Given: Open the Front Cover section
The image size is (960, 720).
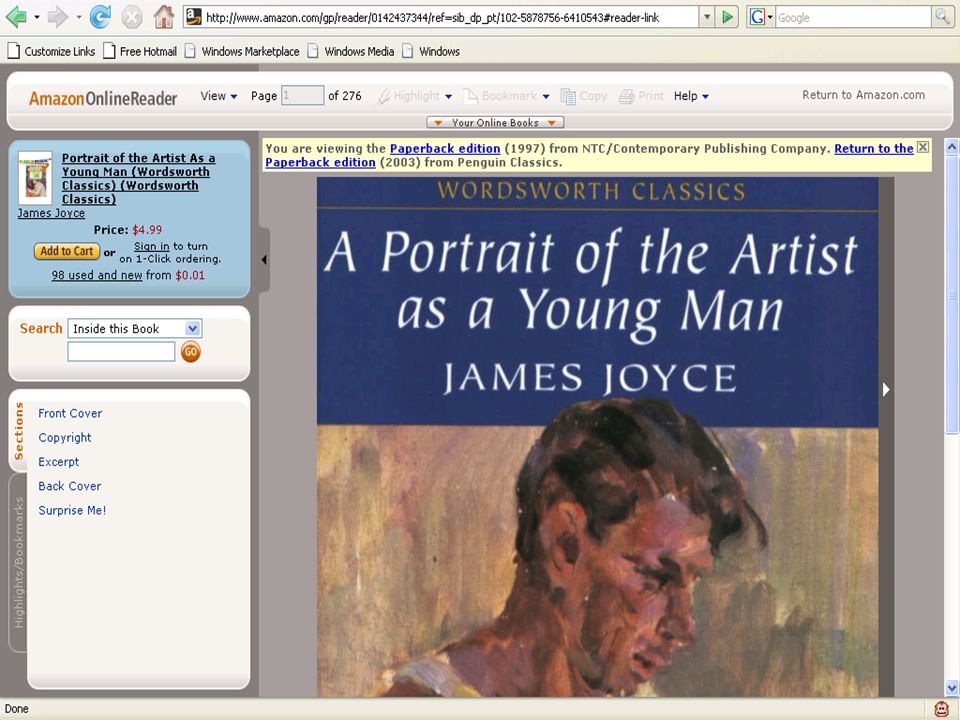Looking at the screenshot, I should (70, 413).
